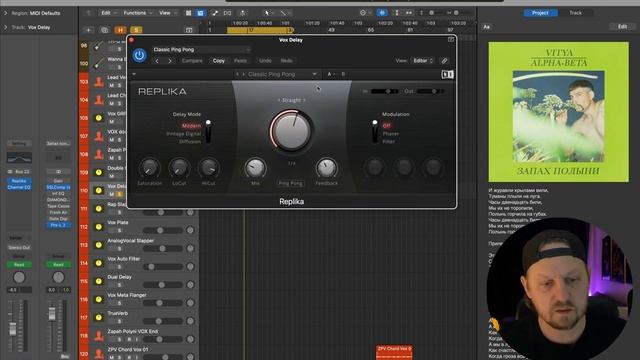Click the duplicate track icon
Screen dimensions: 640x360
104,30
